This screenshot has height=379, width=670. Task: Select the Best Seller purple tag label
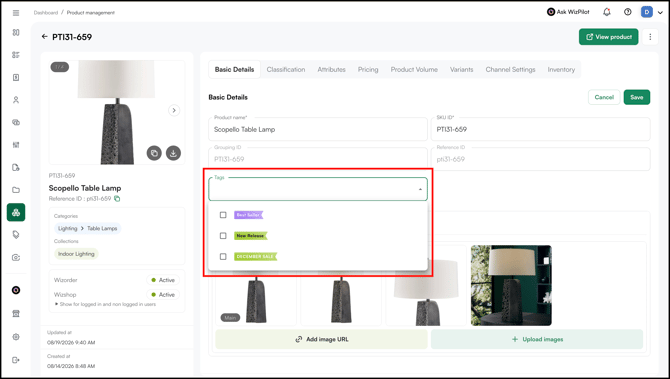(248, 215)
